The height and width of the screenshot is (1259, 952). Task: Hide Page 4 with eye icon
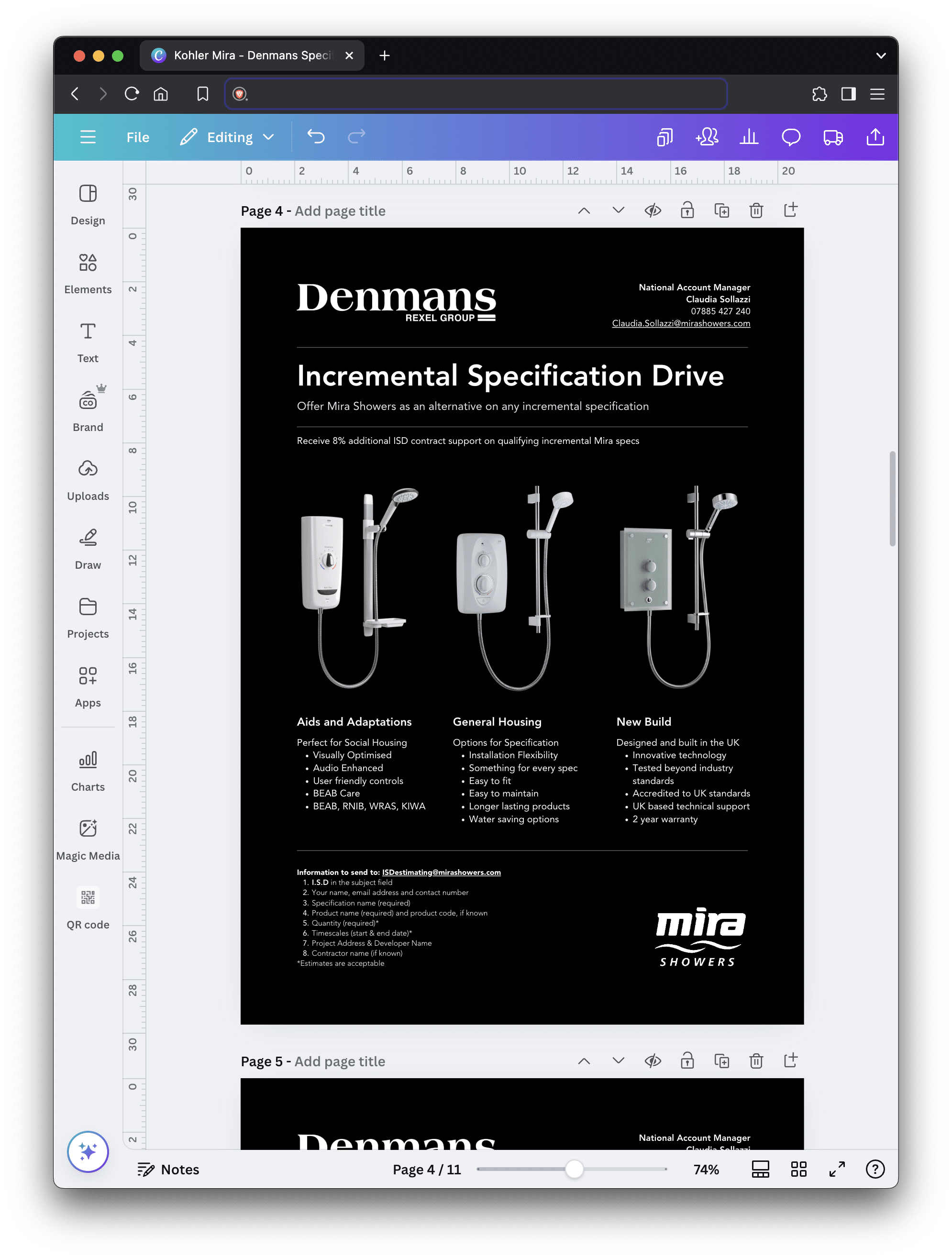[x=653, y=210]
